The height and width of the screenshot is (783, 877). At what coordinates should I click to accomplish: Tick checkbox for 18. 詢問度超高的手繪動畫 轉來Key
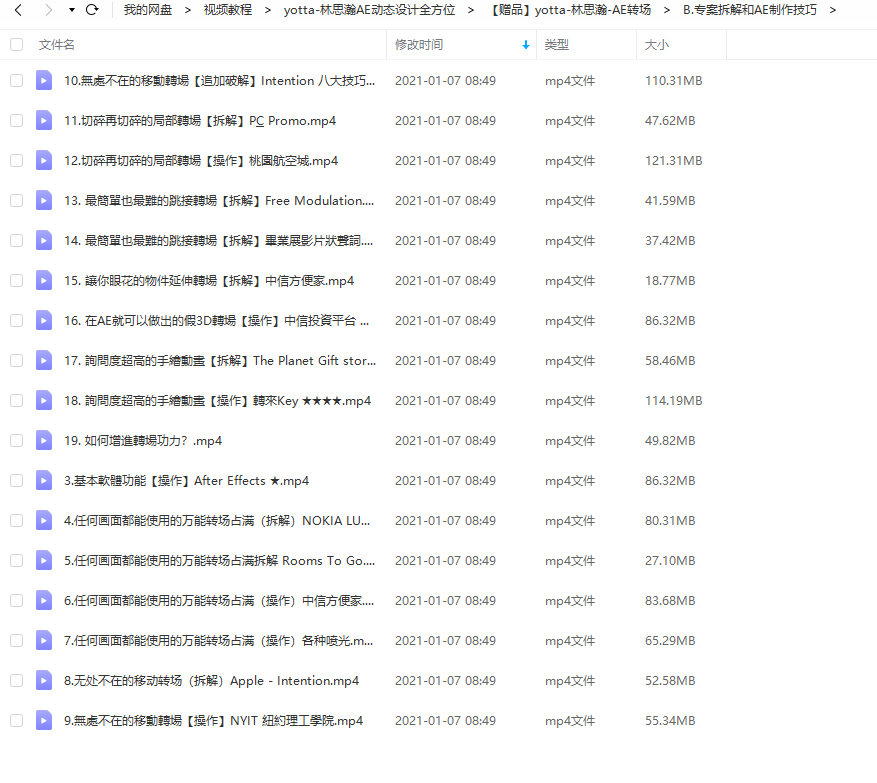click(16, 400)
